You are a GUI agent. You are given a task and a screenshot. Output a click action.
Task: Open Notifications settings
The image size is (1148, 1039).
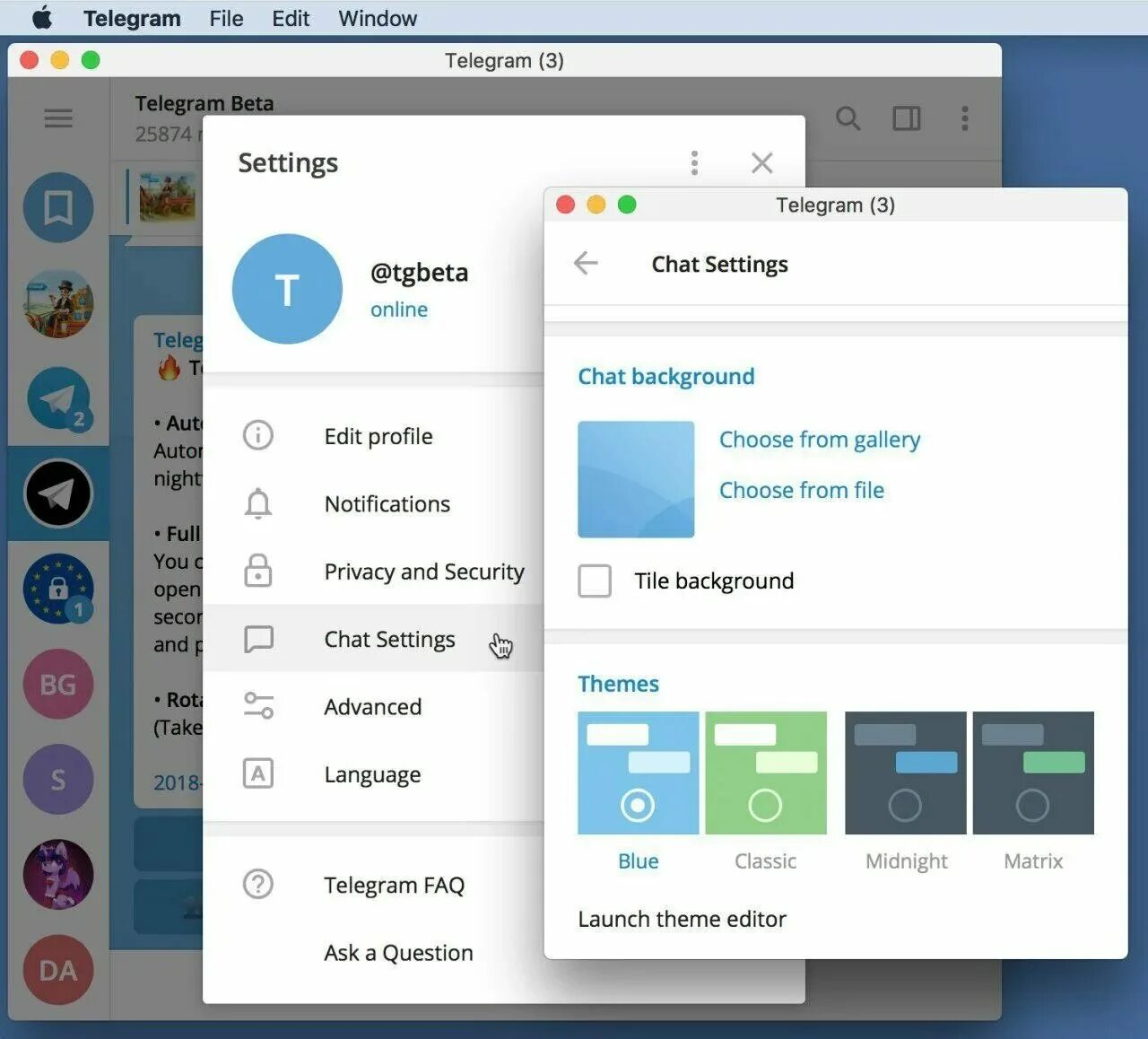point(373,503)
